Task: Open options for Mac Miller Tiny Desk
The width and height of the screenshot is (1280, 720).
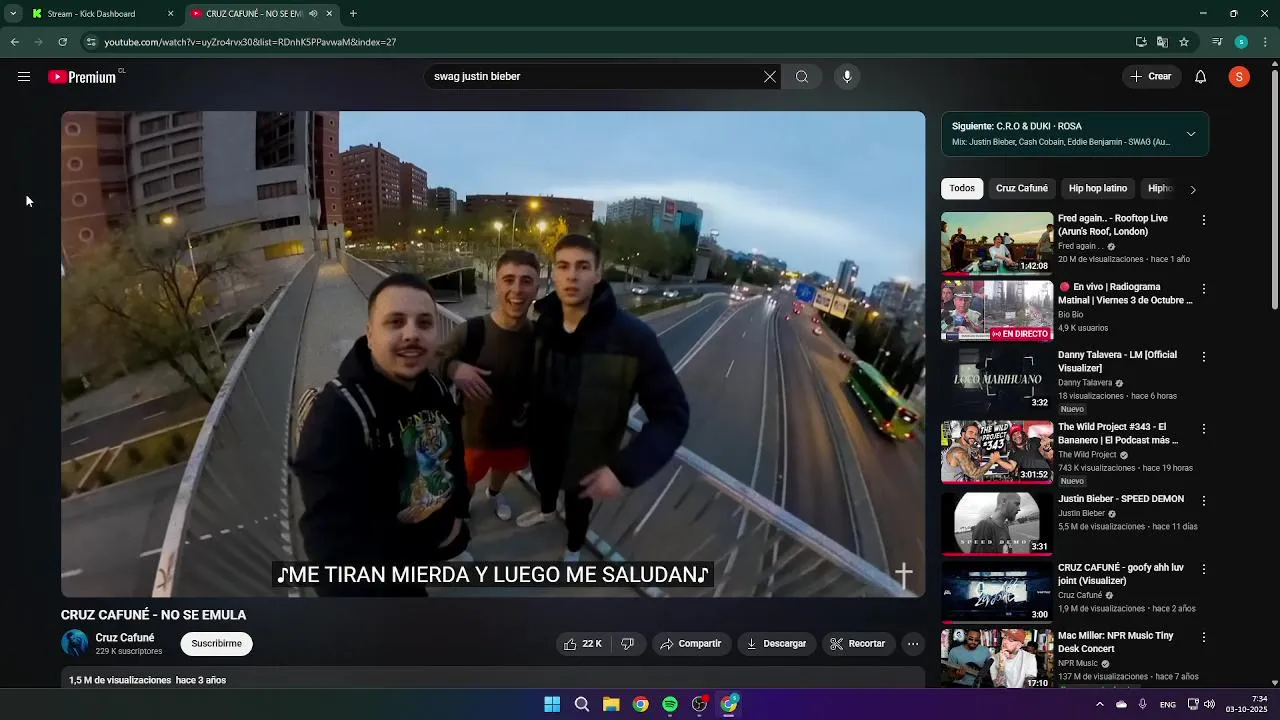Action: pyautogui.click(x=1204, y=637)
